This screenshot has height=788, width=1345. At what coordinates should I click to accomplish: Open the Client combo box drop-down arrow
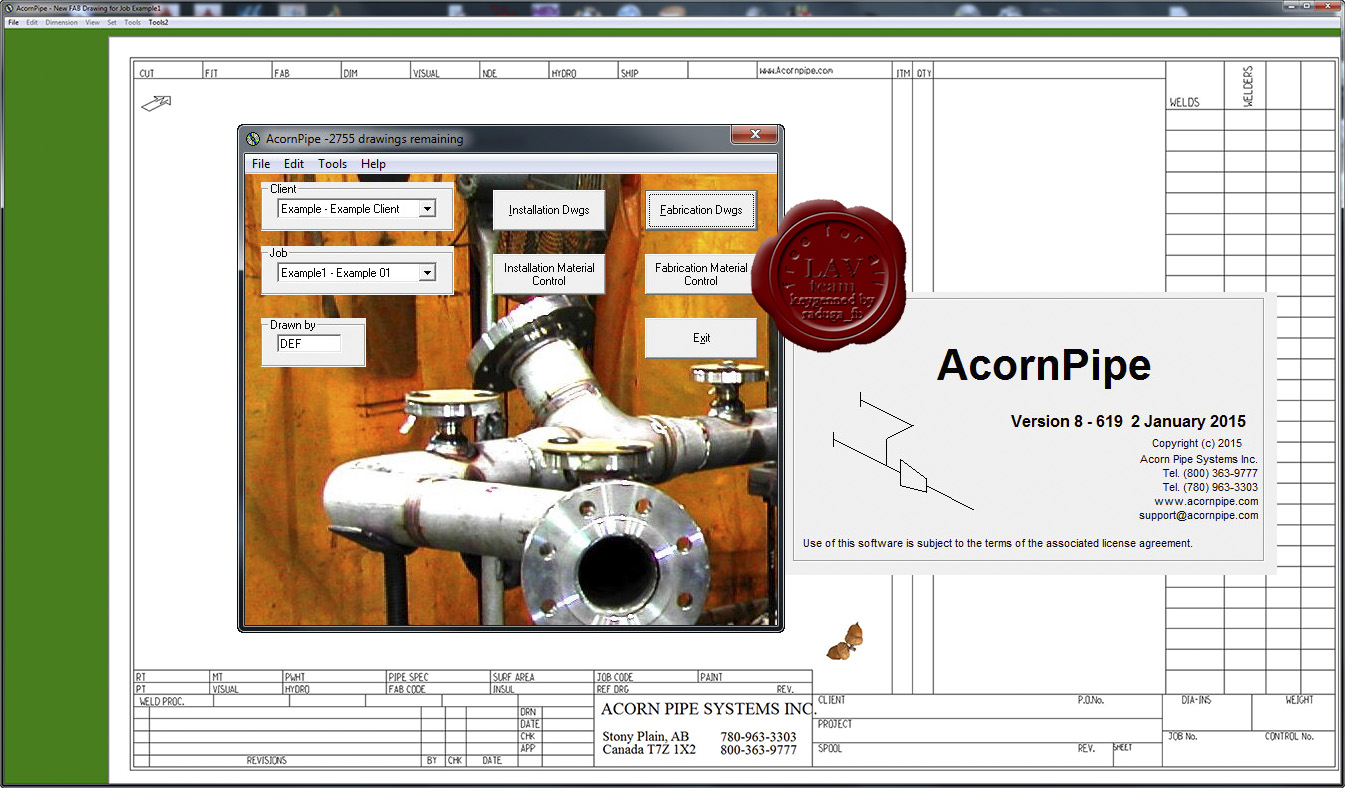click(x=427, y=209)
